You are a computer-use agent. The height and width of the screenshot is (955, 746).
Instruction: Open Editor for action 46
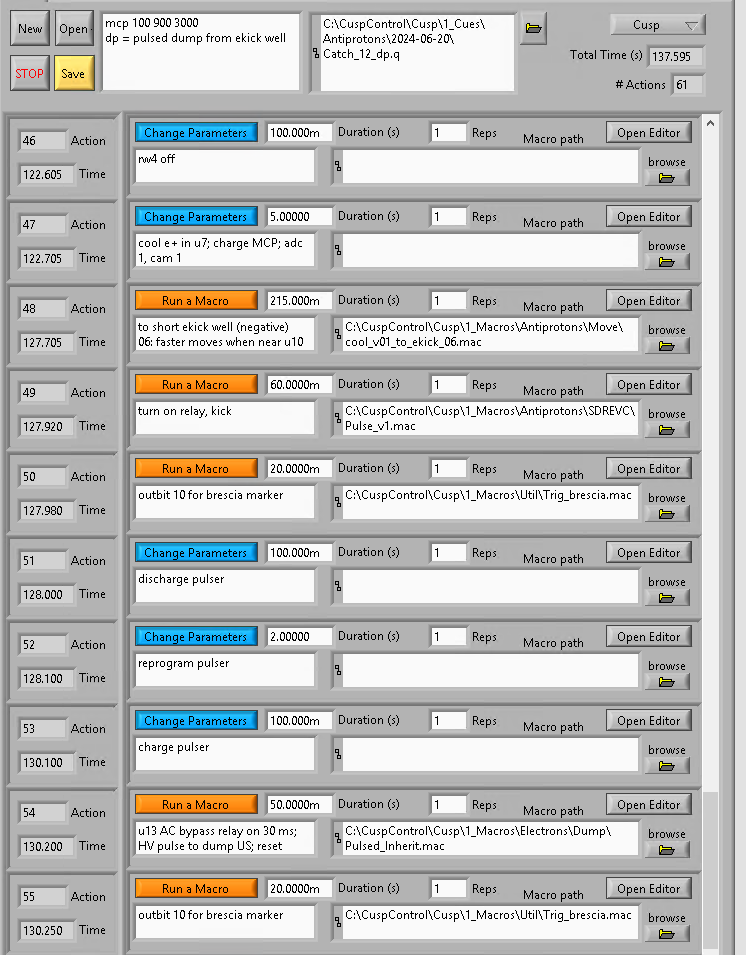(649, 133)
